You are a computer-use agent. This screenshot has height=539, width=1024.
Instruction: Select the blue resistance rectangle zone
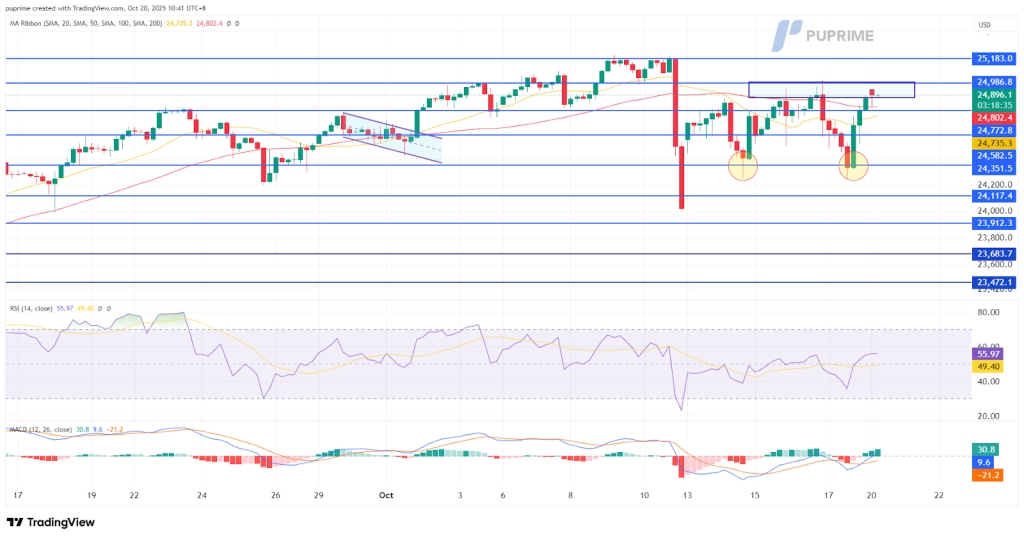[831, 90]
